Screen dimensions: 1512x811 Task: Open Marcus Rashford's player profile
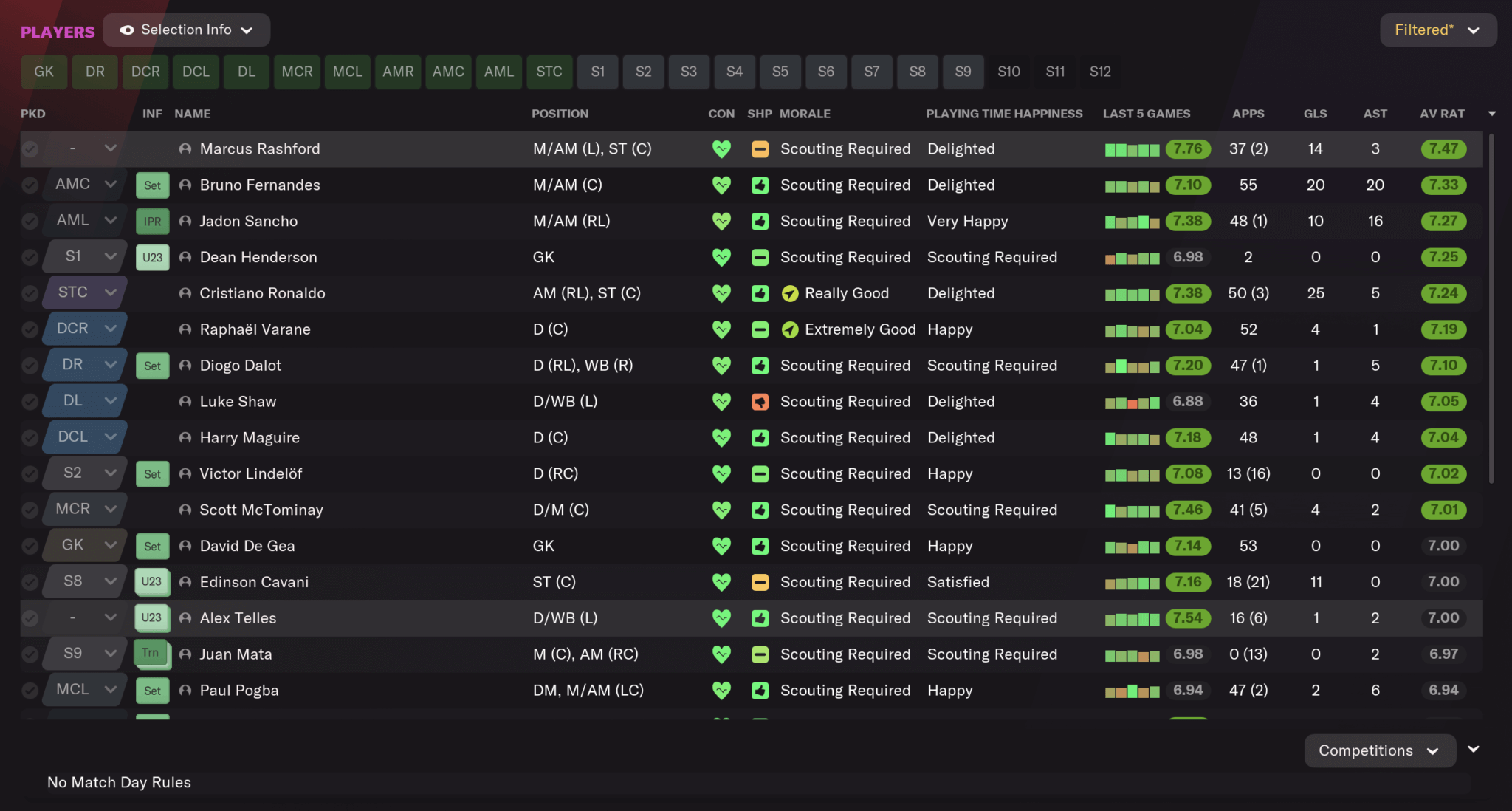(260, 149)
